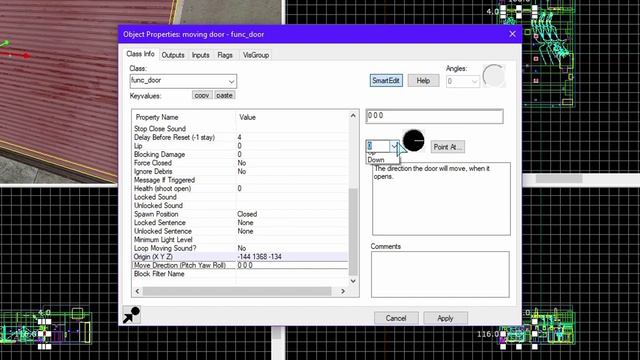Select the Force Closed property row

[x=240, y=163]
